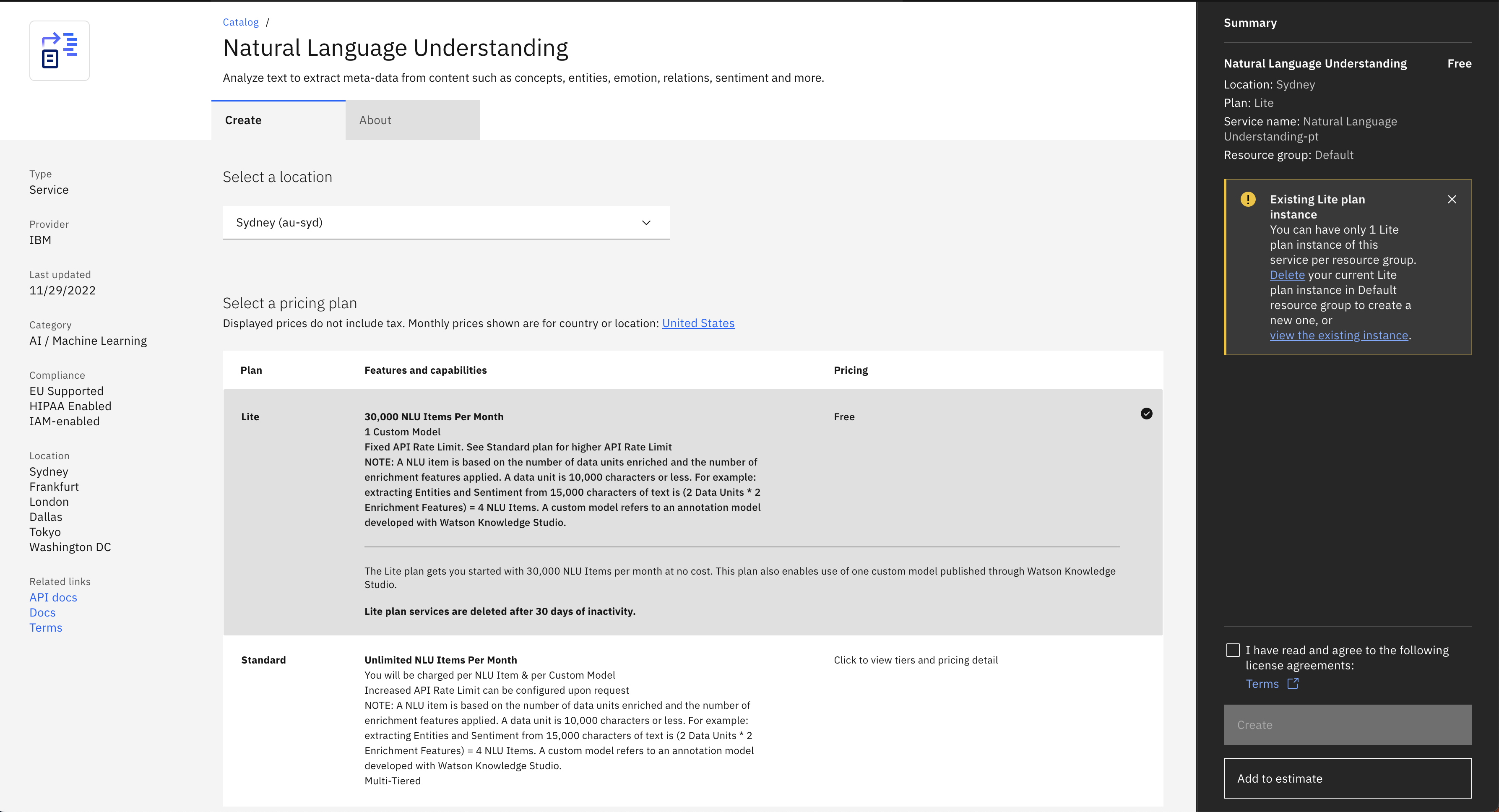Click the Delete link in warning

[1287, 275]
